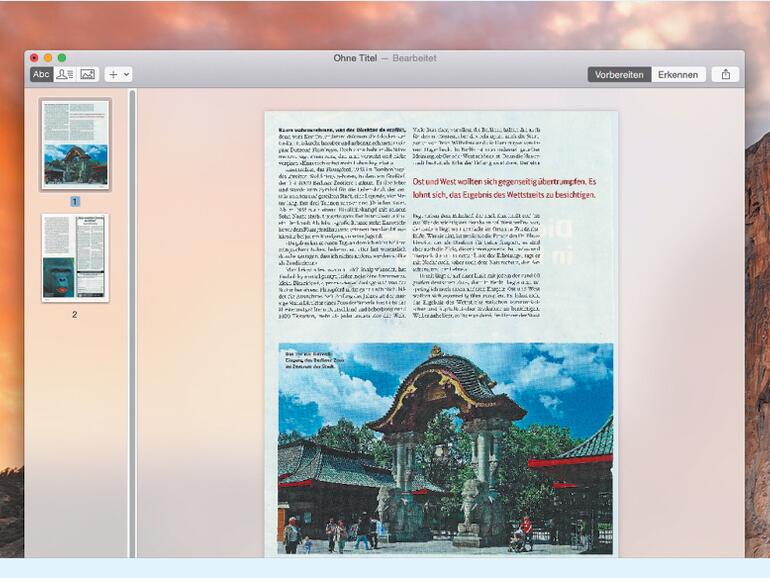Open the dropdown arrow beside plus

tap(126, 74)
